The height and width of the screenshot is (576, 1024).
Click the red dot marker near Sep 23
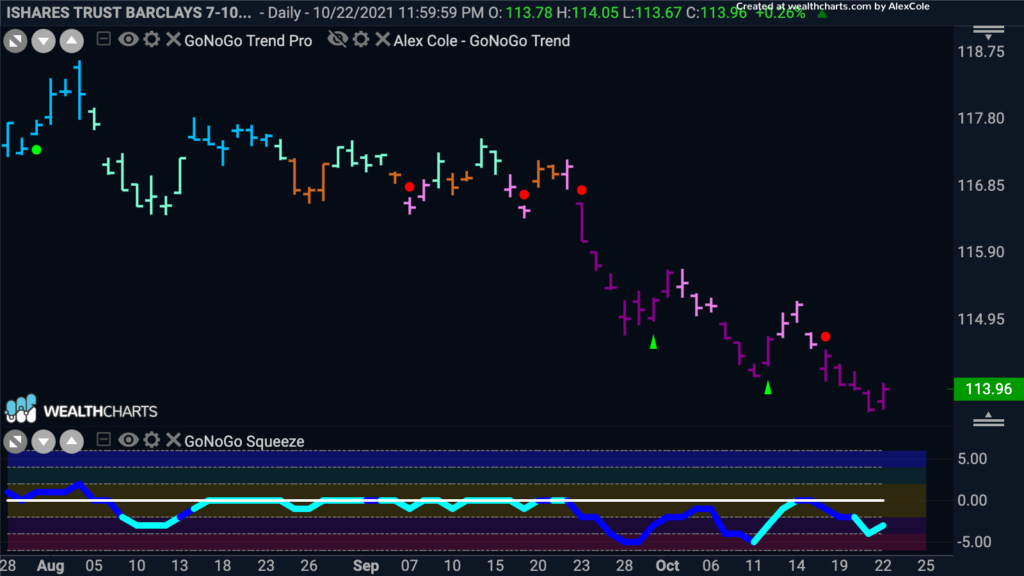pos(582,190)
